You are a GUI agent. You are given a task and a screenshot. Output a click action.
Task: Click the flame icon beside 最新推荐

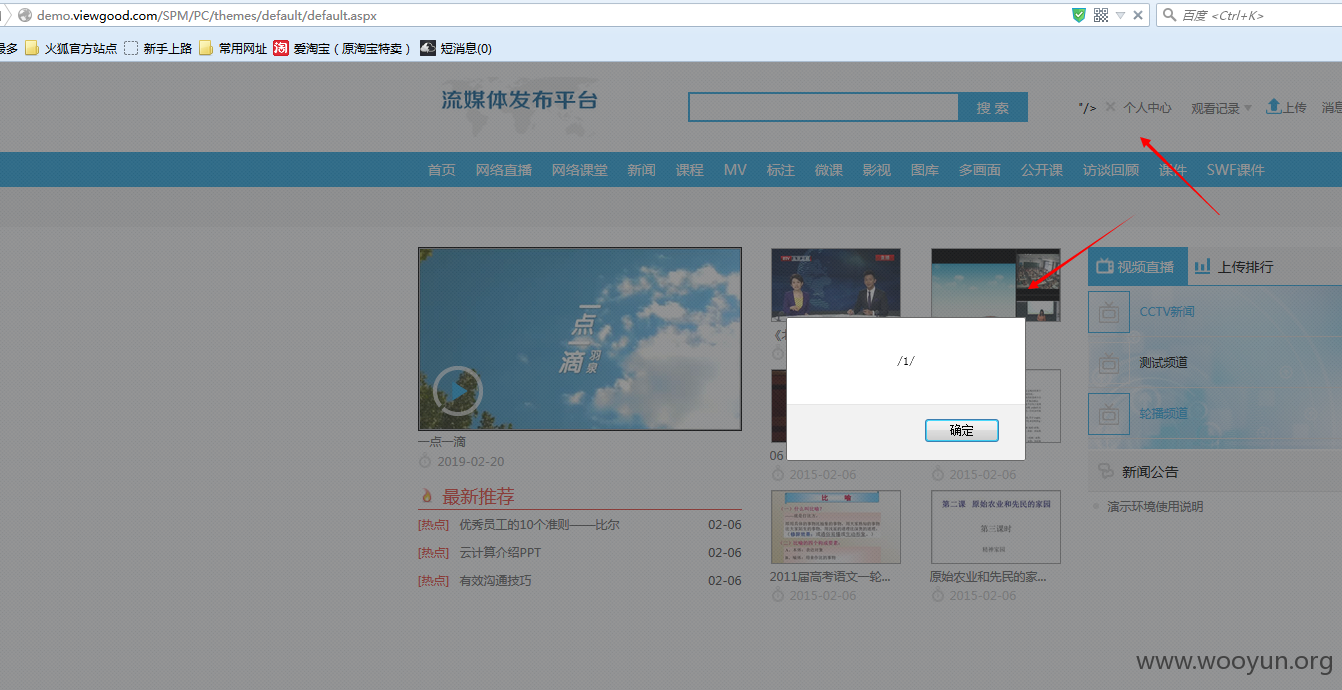click(427, 496)
